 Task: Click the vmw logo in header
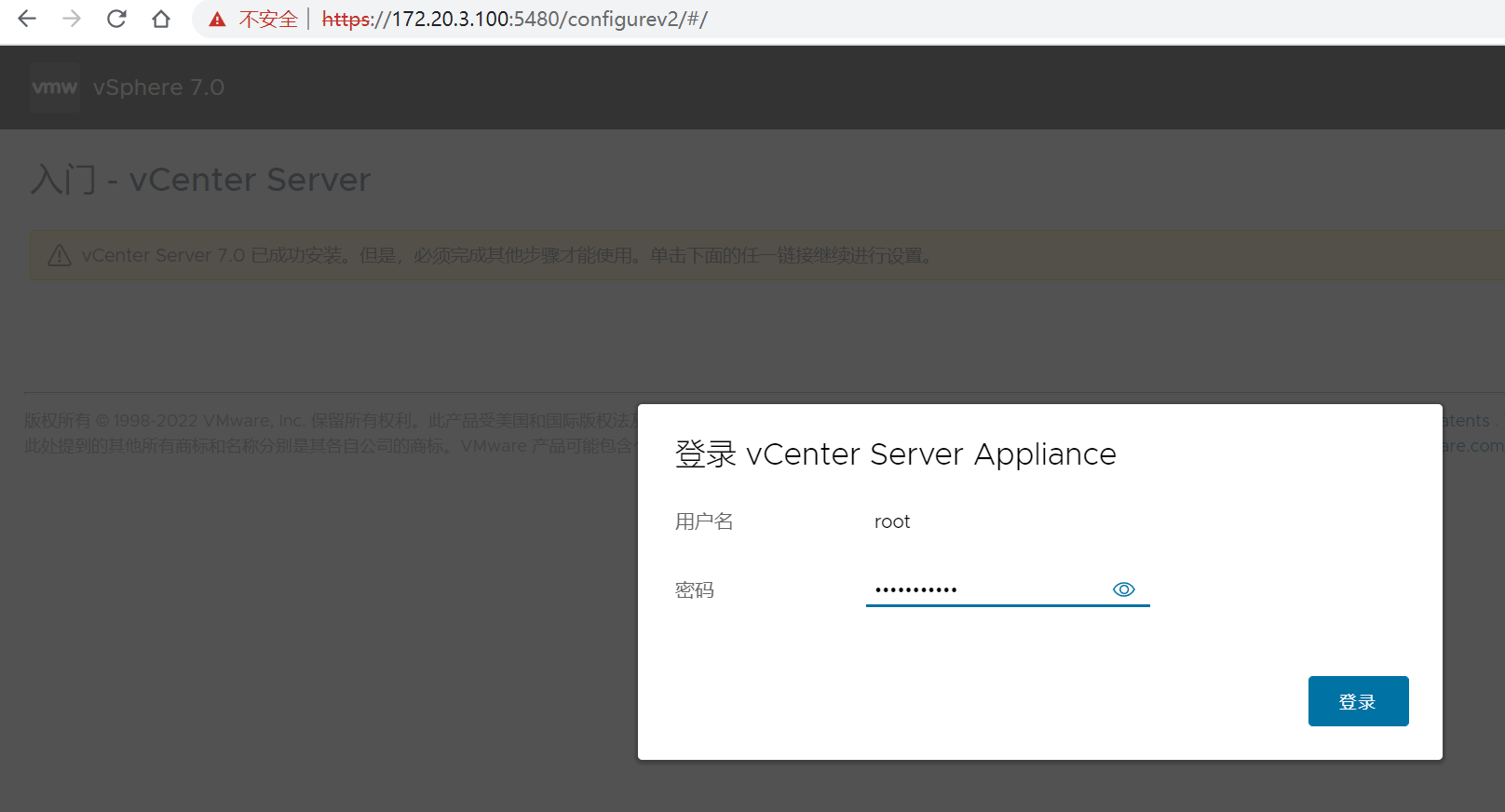55,88
